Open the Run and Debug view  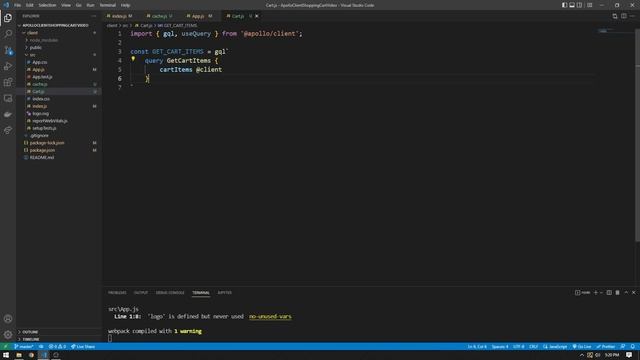pyautogui.click(x=8, y=66)
